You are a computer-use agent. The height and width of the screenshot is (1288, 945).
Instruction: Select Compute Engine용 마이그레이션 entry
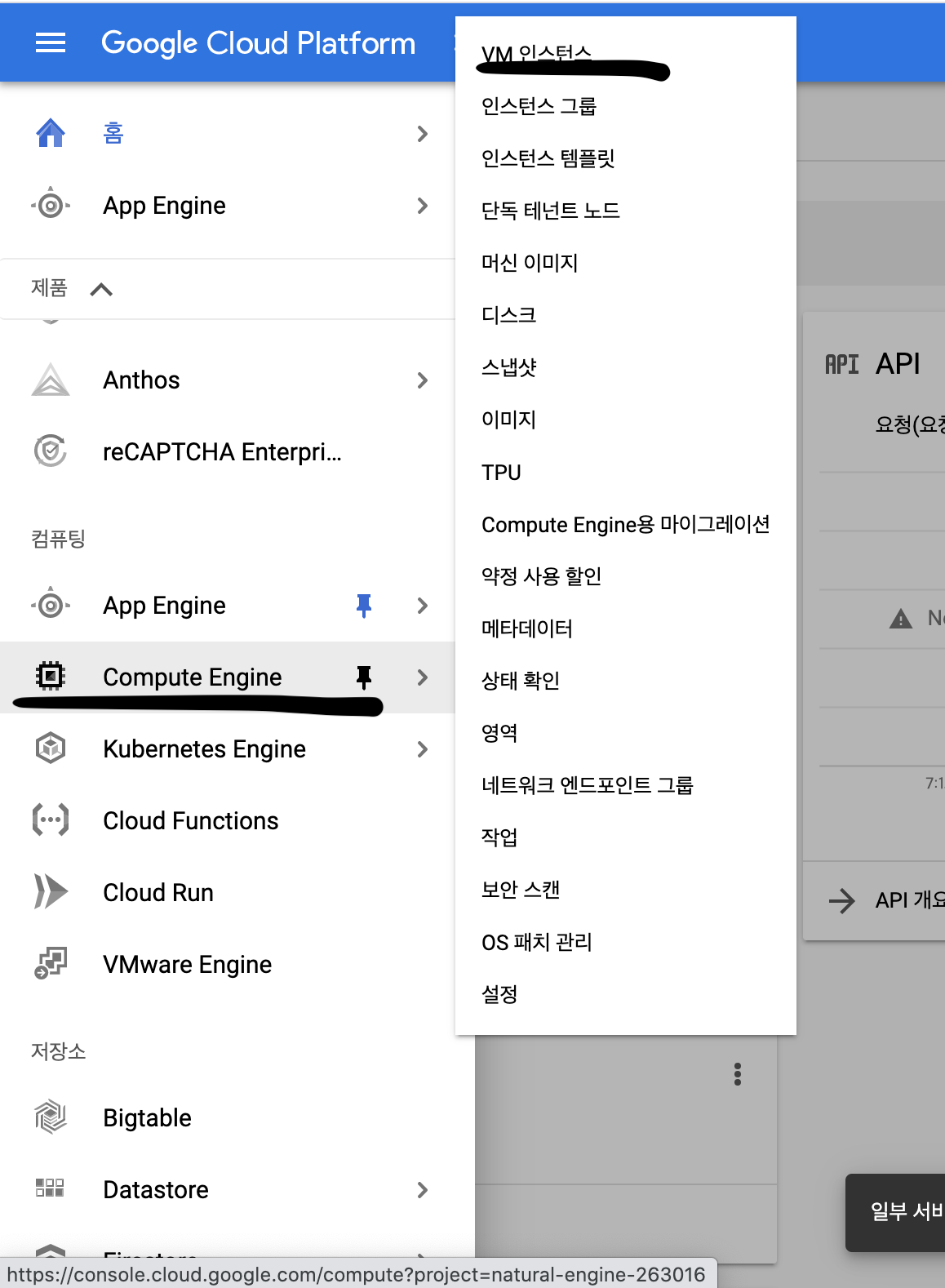pyautogui.click(x=626, y=524)
